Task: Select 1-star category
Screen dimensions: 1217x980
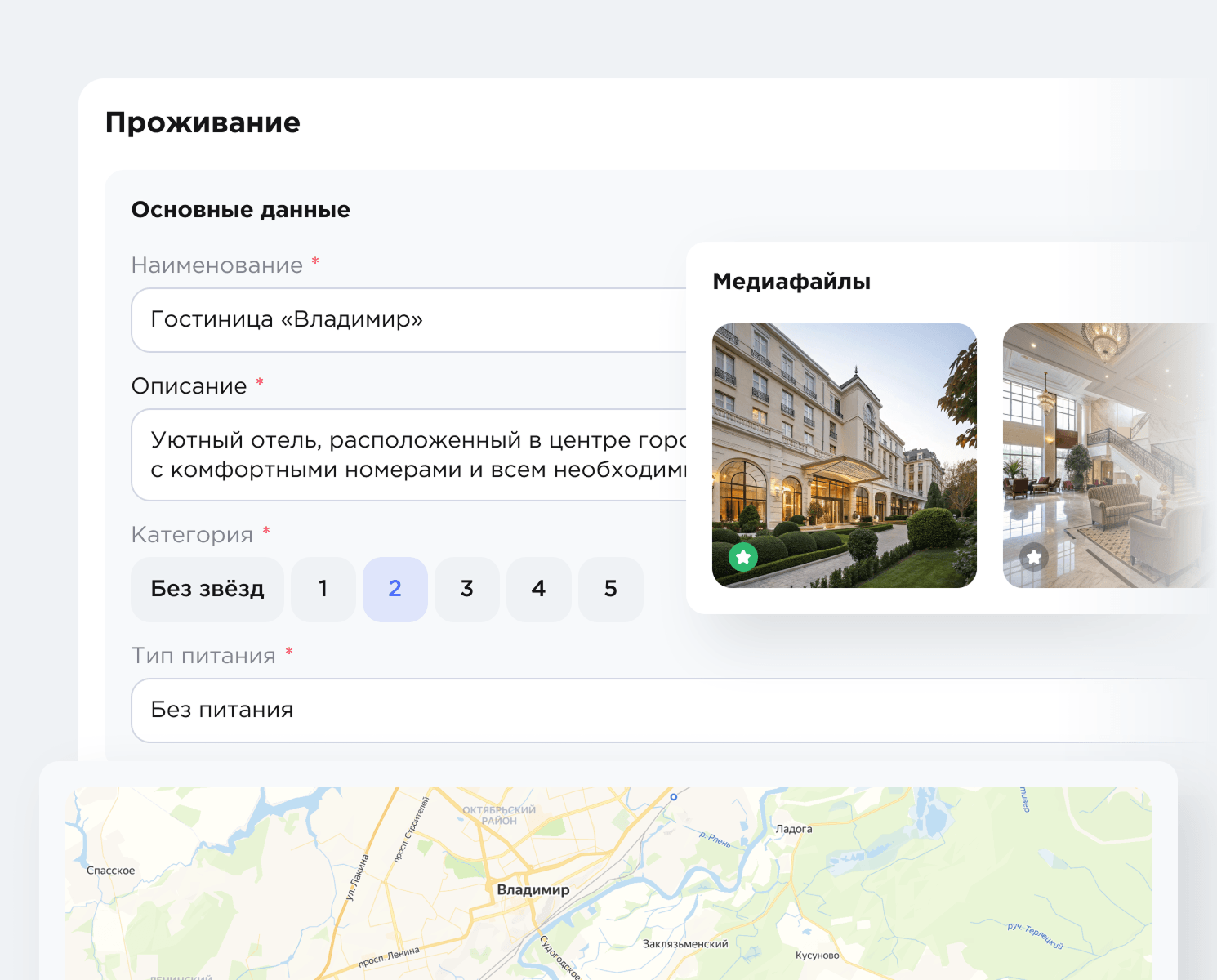Action: pos(323,590)
